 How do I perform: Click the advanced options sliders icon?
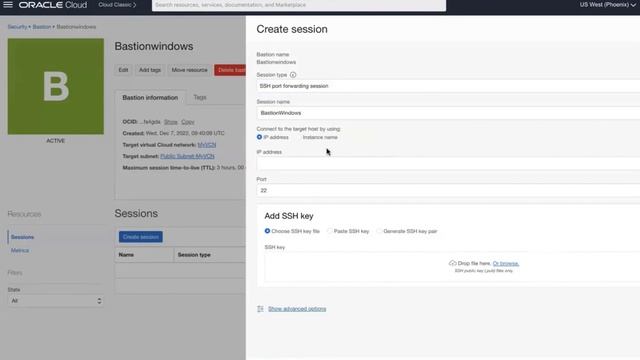point(260,309)
